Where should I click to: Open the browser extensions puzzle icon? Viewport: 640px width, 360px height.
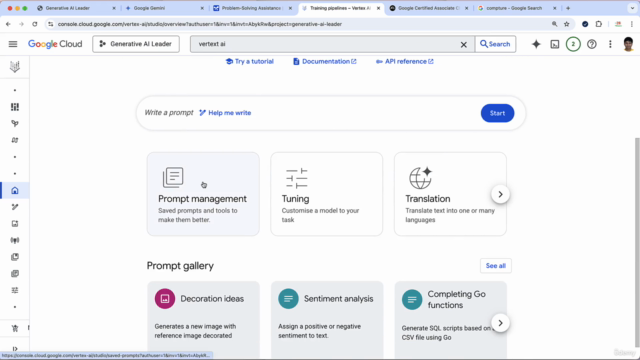click(x=599, y=24)
